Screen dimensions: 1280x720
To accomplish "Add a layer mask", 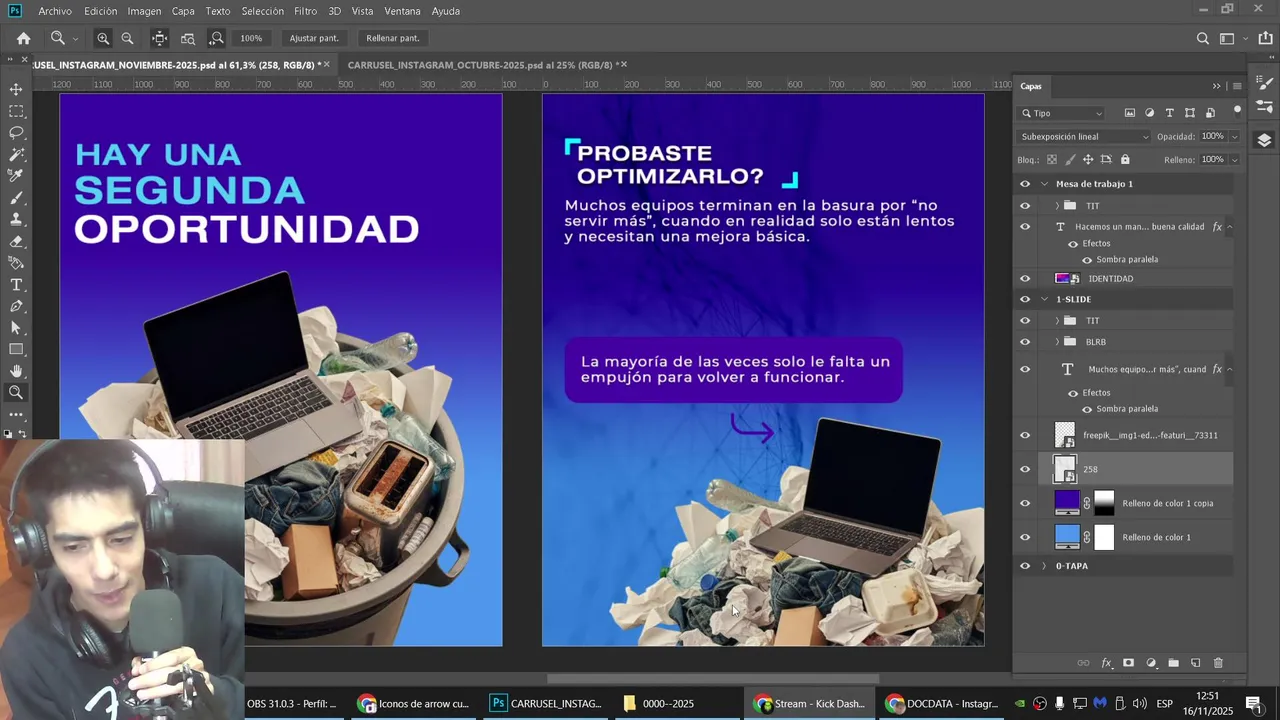I will point(1128,663).
